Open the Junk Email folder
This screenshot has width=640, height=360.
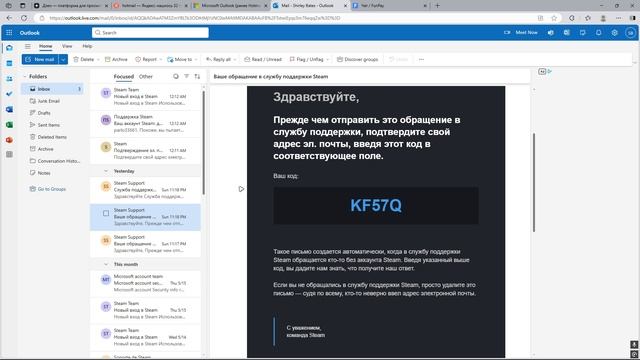click(x=45, y=101)
